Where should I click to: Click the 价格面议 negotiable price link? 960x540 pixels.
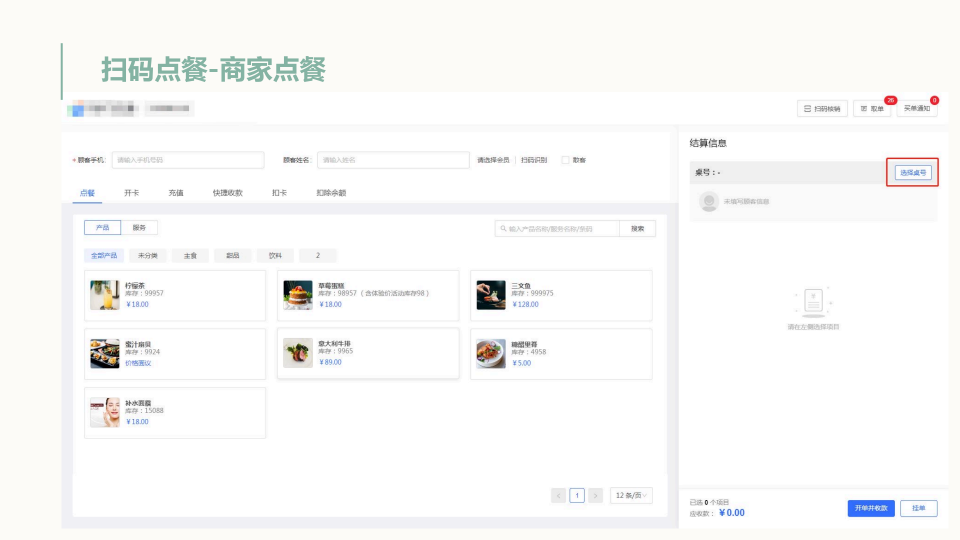point(138,363)
